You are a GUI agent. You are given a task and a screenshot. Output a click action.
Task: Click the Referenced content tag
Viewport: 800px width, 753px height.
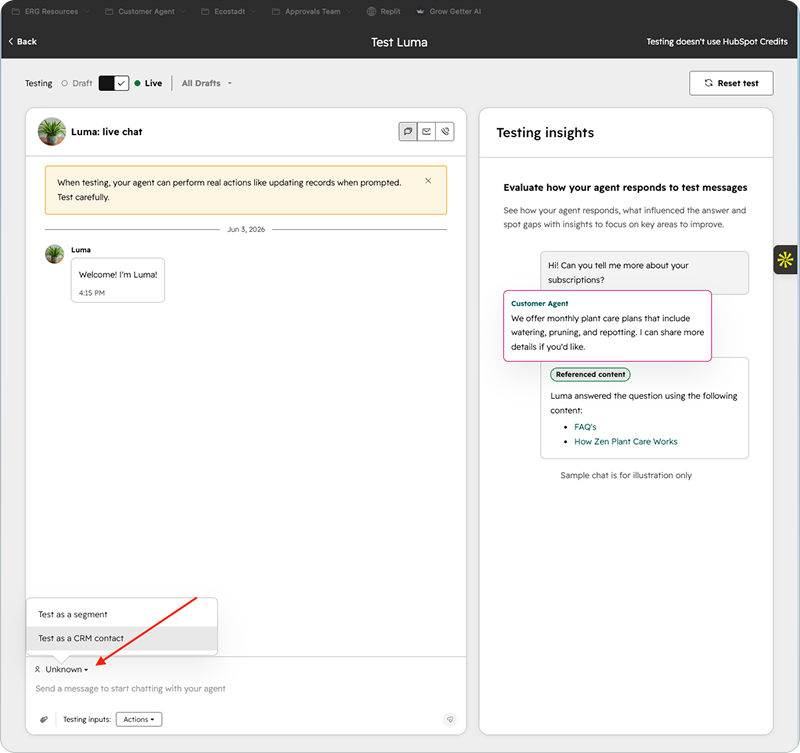590,374
